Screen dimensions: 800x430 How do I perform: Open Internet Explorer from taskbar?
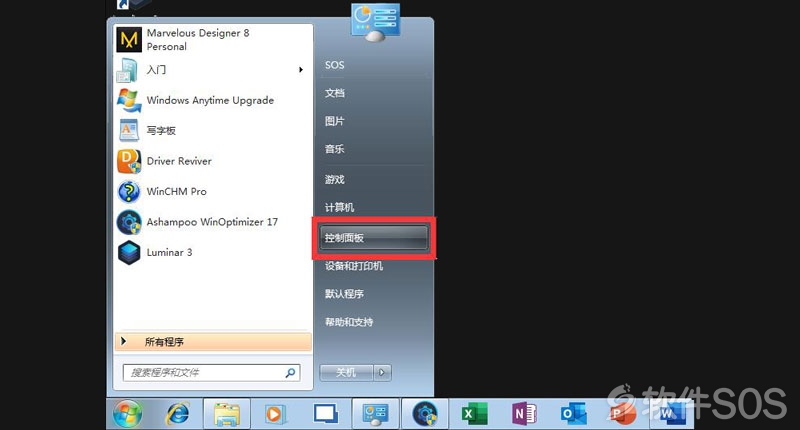pos(177,414)
